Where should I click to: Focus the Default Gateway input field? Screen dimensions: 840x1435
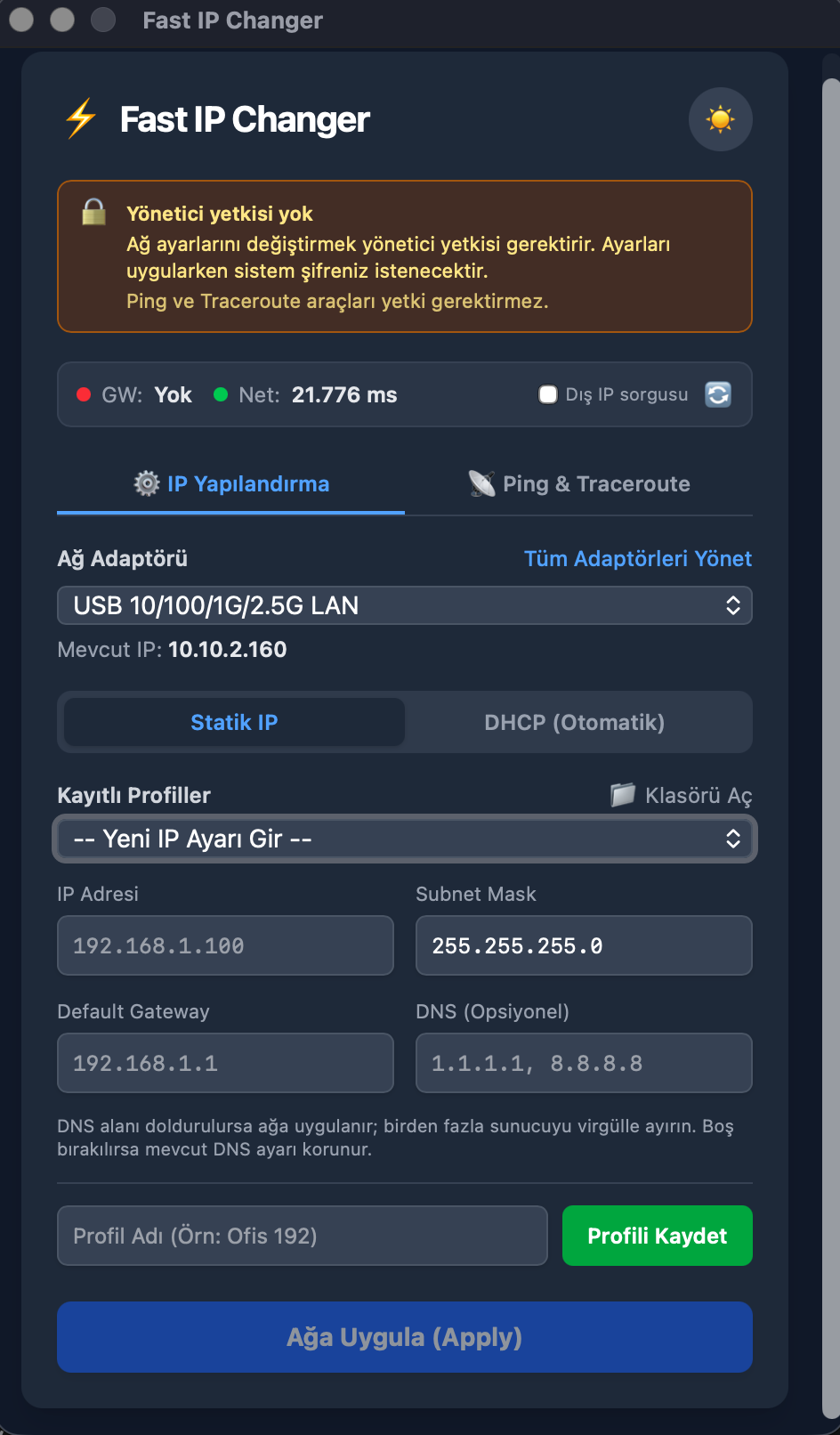point(225,1063)
